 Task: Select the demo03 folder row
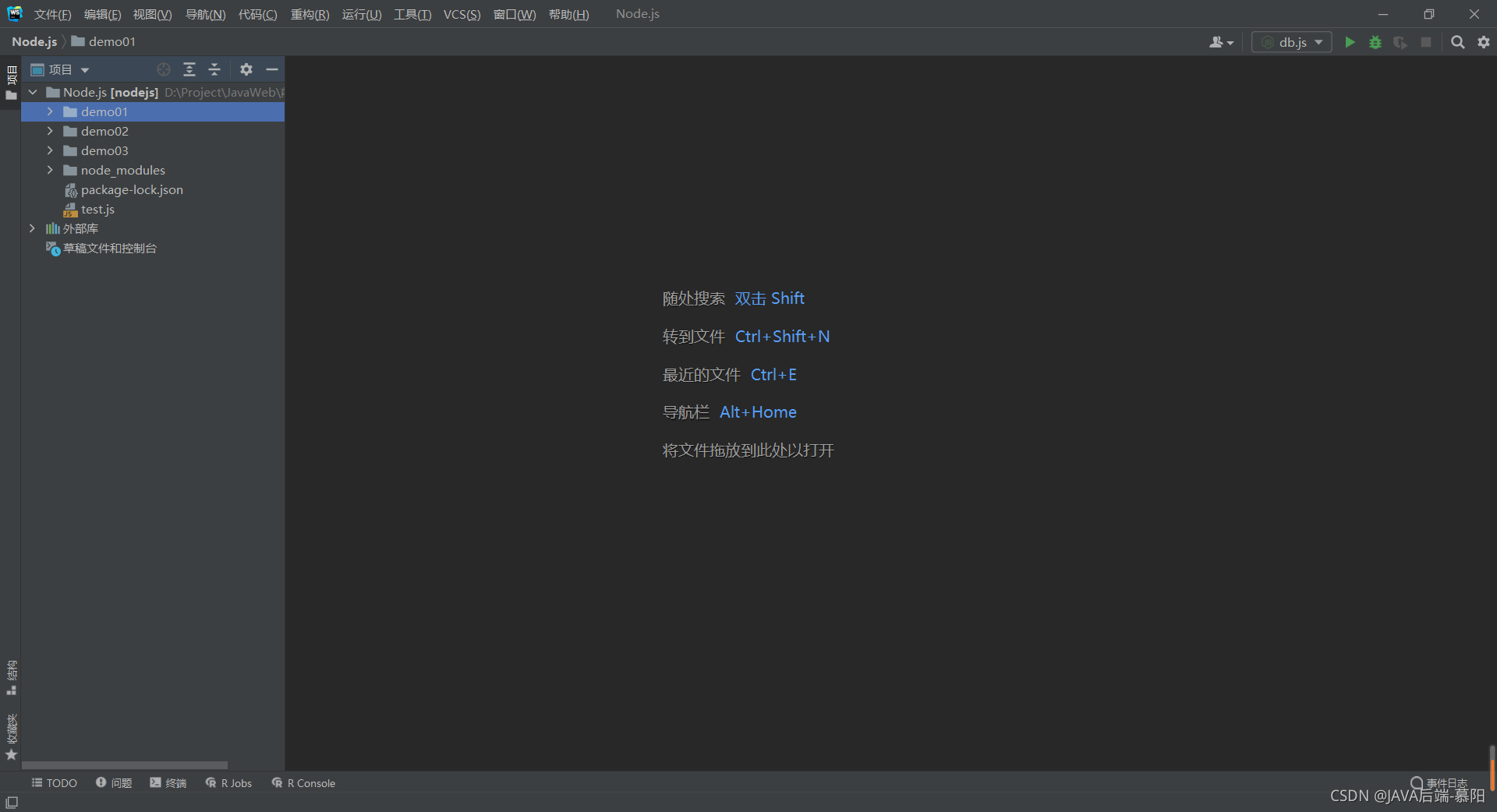[153, 150]
